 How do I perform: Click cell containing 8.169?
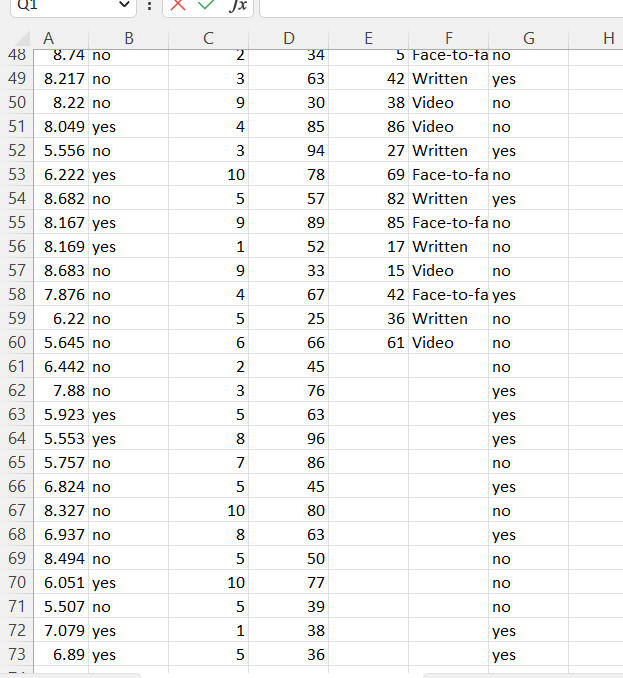pos(61,246)
